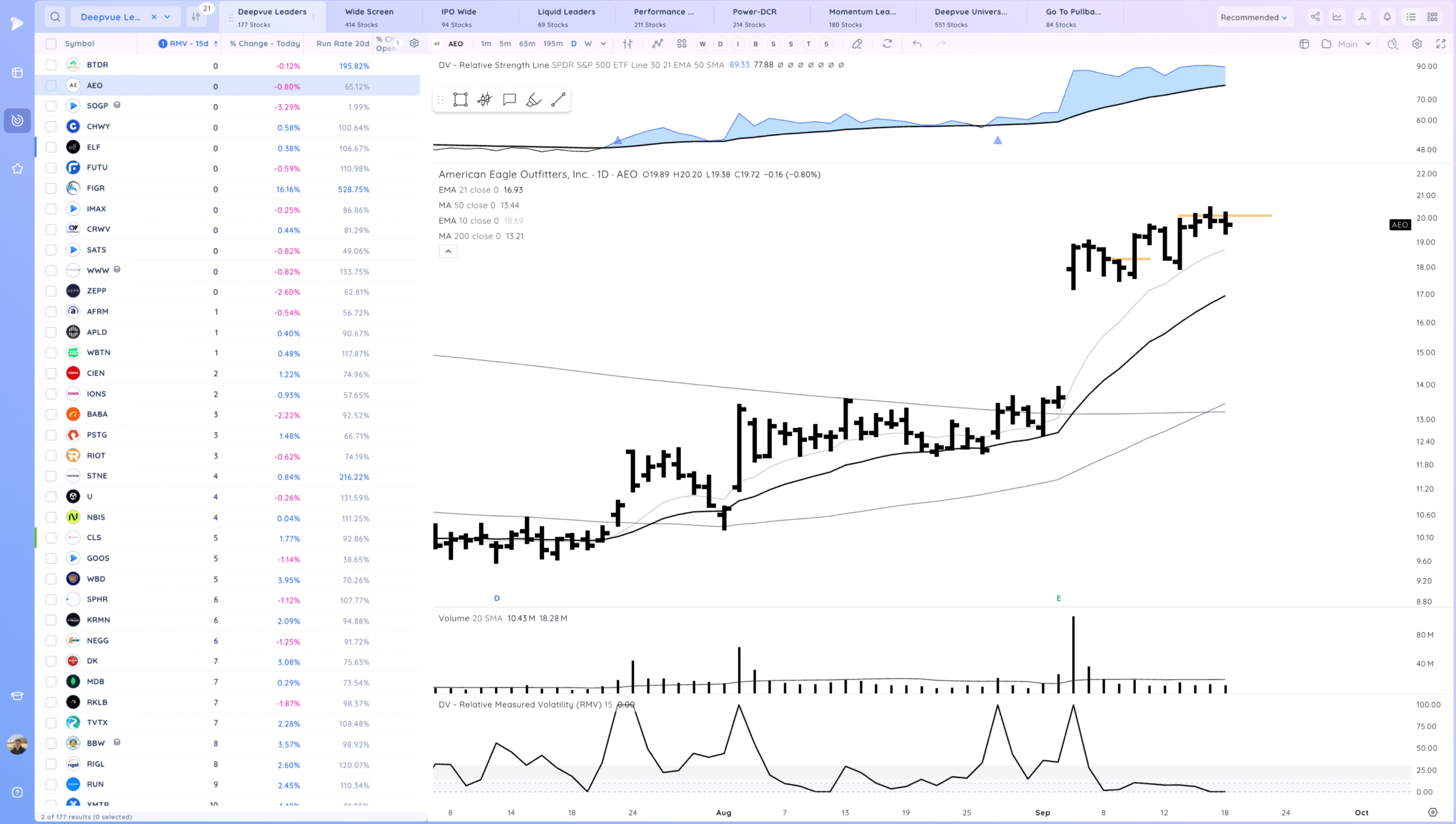Activate the eraser icon in the chart toolbar
The width and height of the screenshot is (1456, 824).
coord(857,44)
